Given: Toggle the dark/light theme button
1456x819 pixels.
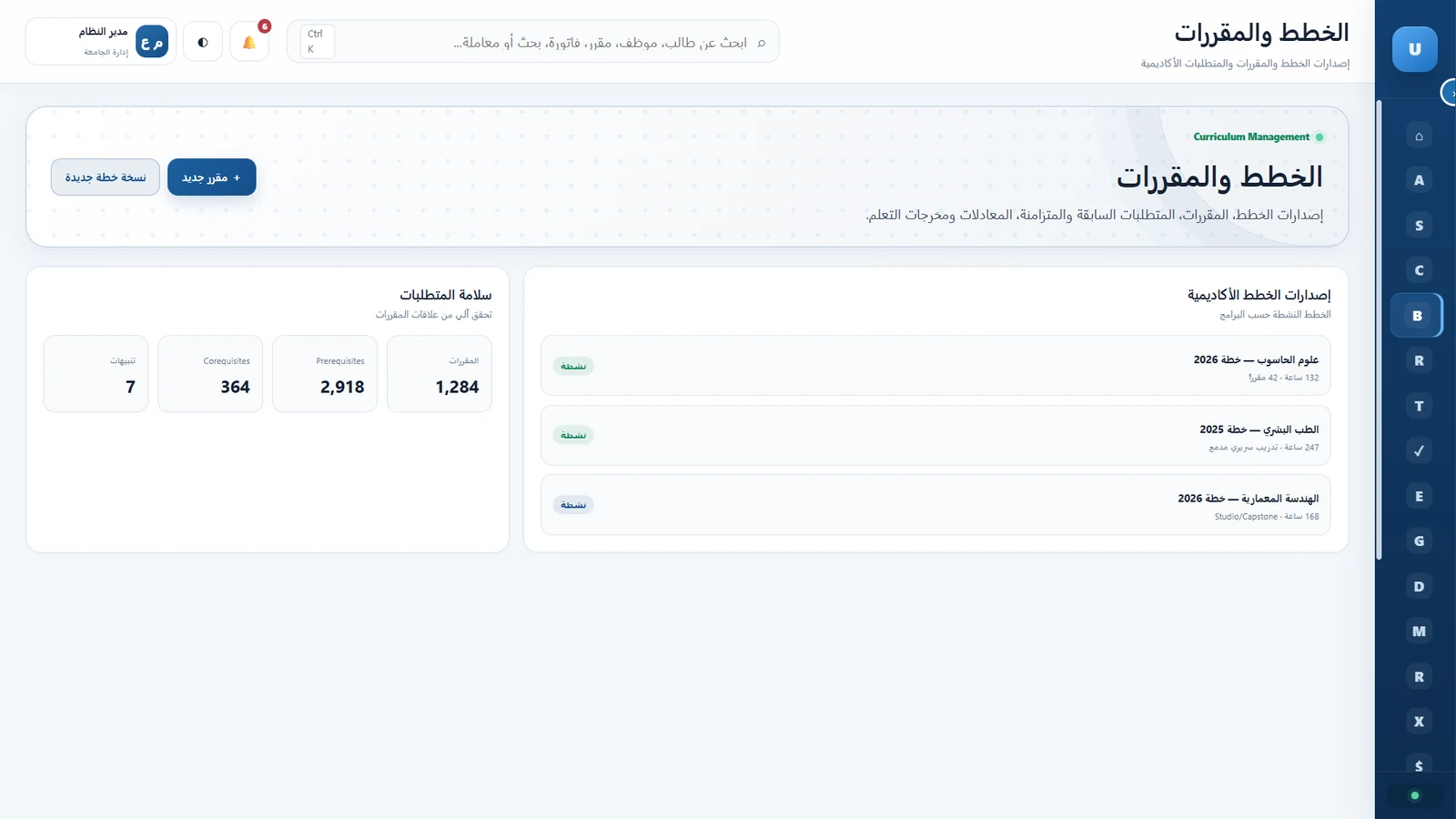Looking at the screenshot, I should pyautogui.click(x=203, y=42).
